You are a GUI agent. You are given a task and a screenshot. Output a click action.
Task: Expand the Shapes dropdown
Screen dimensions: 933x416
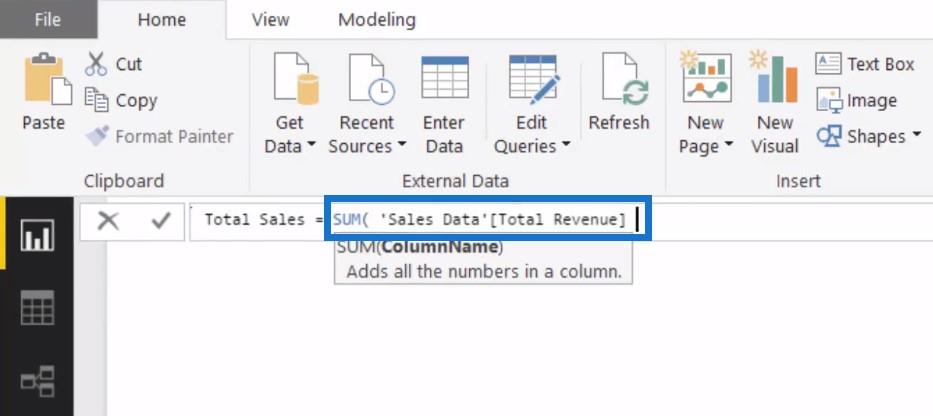[916, 134]
